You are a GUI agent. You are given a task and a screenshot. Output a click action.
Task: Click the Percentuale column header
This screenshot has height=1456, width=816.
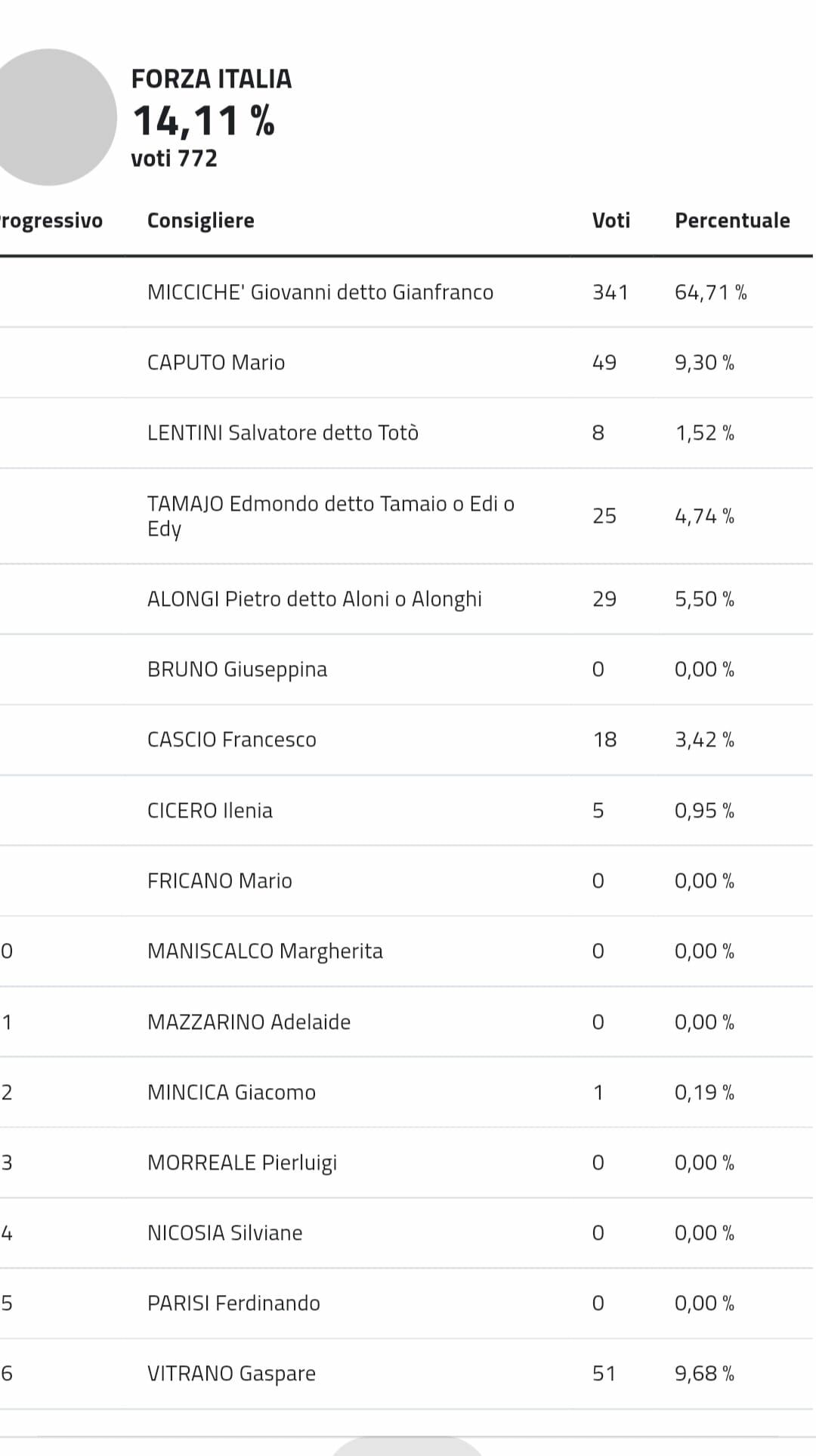pos(732,221)
